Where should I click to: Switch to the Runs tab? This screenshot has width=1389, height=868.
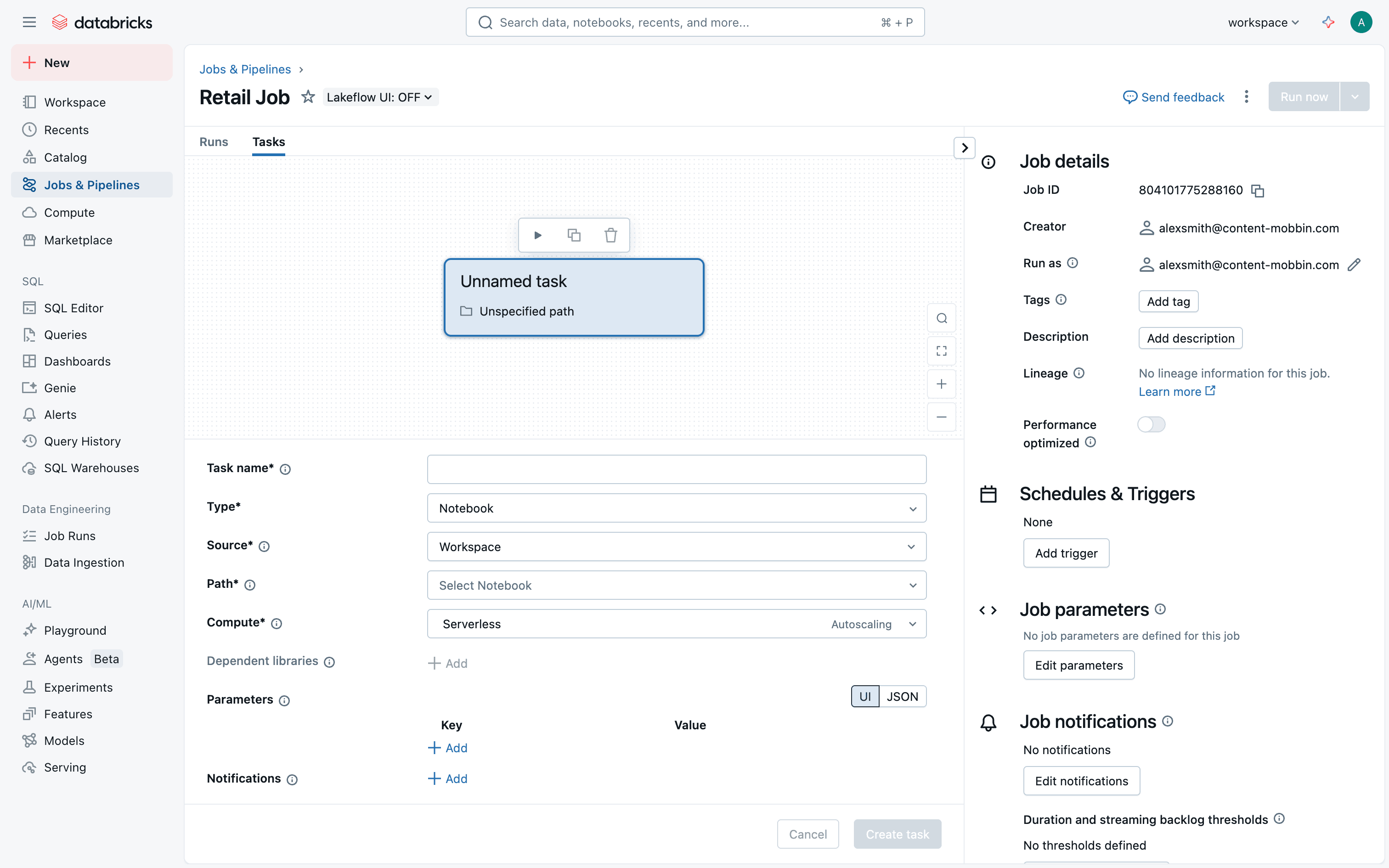coord(214,142)
